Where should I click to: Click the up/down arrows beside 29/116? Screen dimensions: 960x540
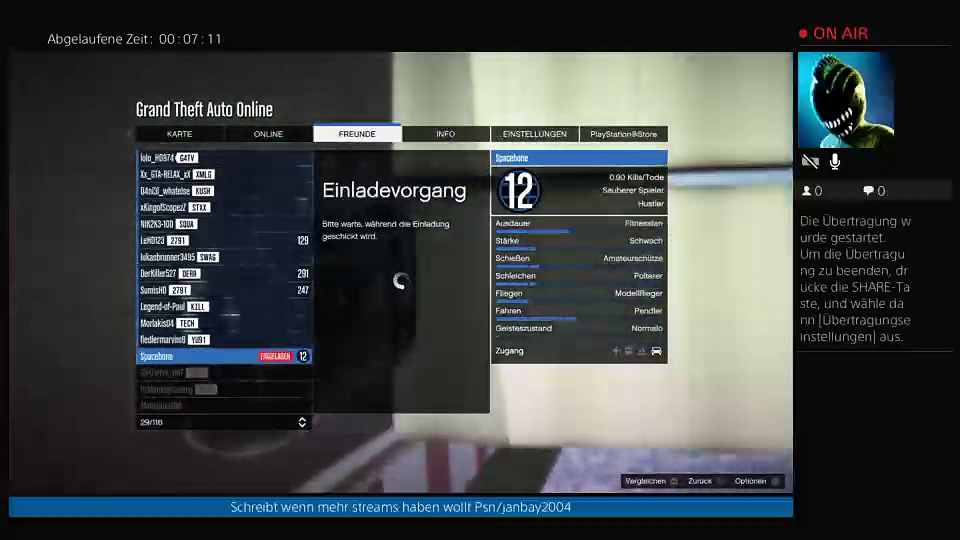pyautogui.click(x=303, y=423)
